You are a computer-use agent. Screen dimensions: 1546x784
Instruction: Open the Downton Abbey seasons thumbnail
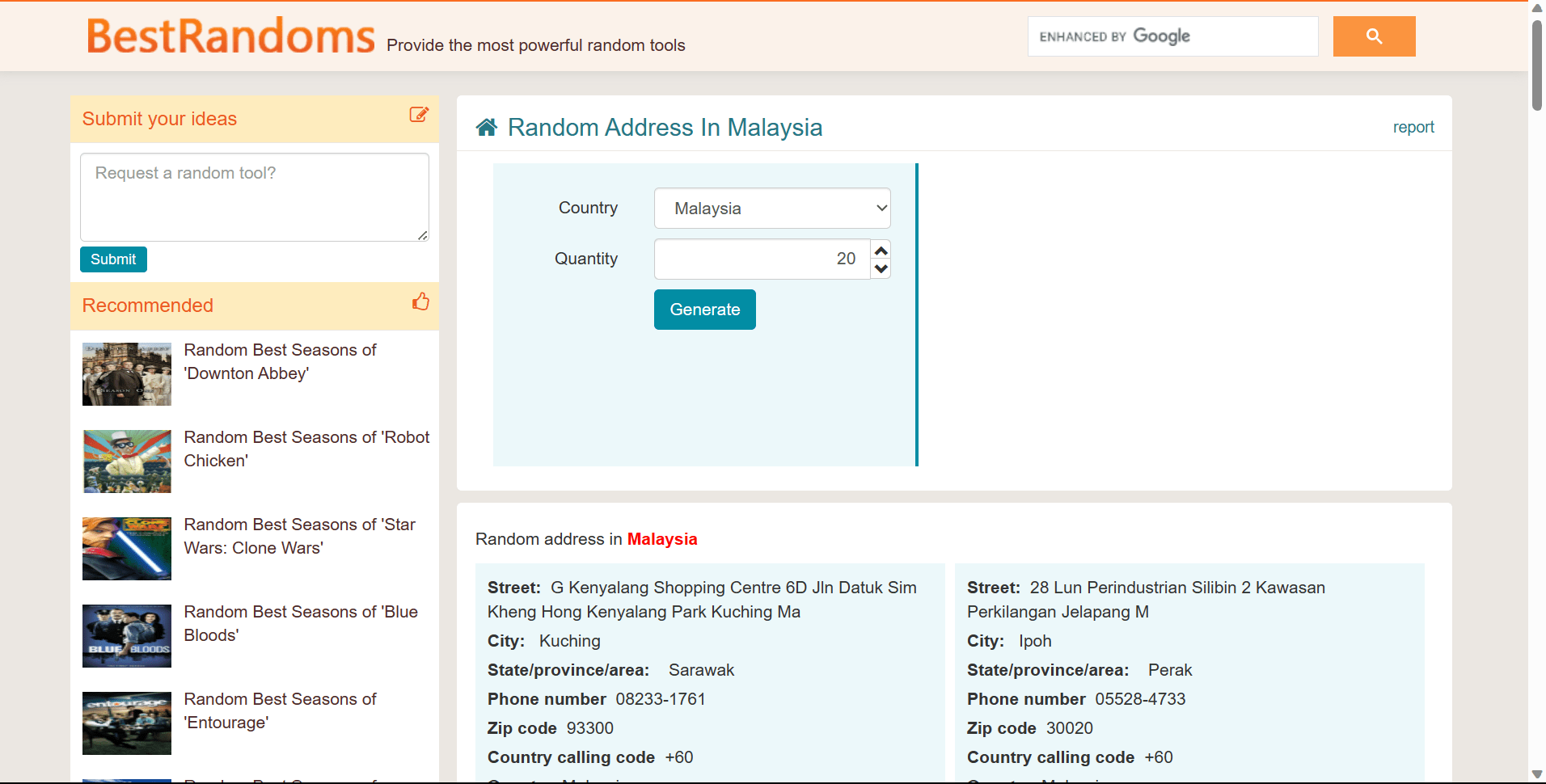tap(127, 374)
